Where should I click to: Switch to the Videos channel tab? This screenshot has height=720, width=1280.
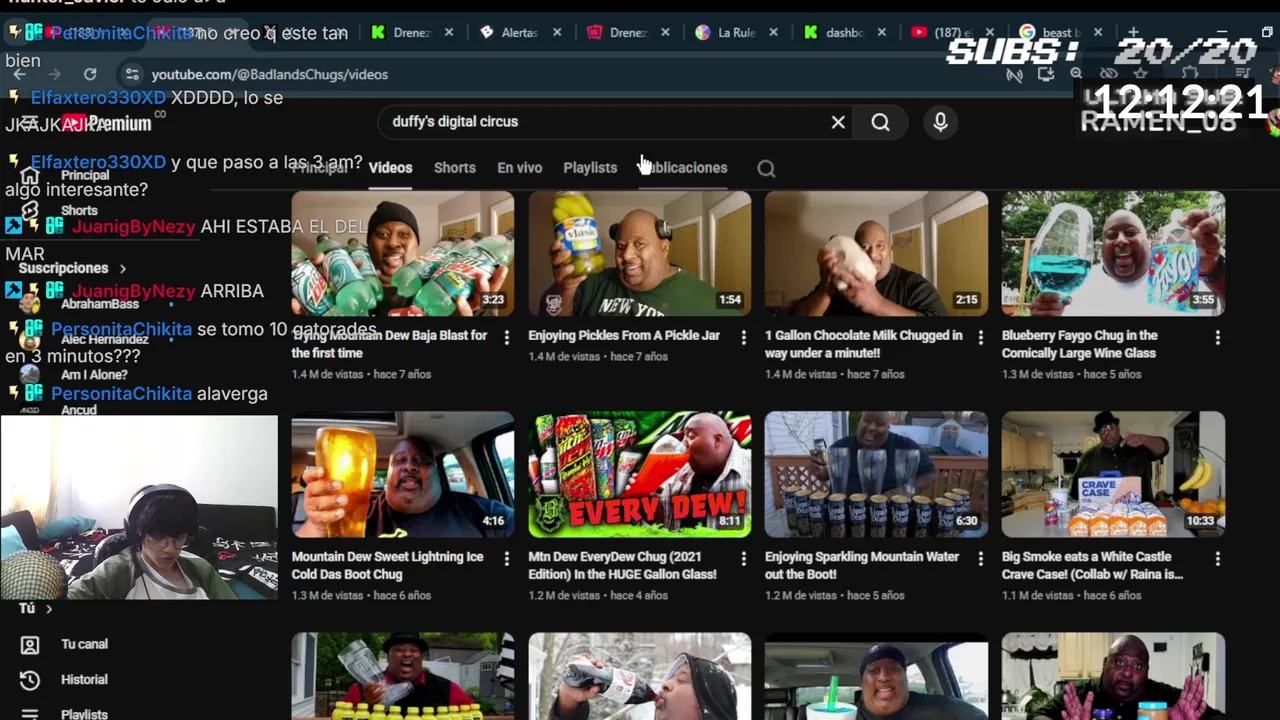coord(390,168)
